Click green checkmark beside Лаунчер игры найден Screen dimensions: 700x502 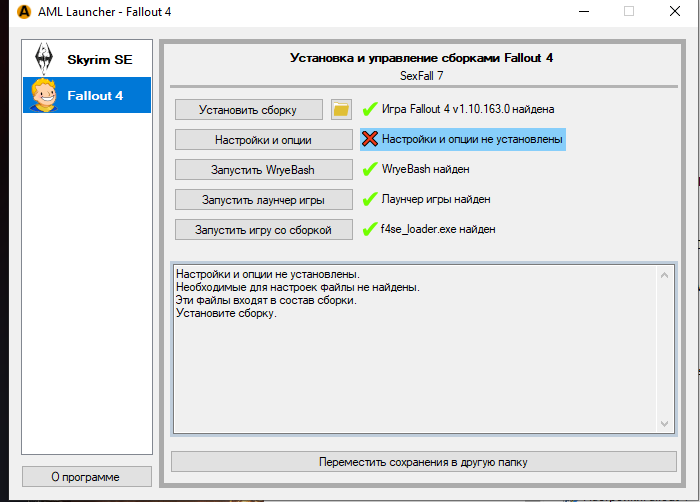(x=370, y=199)
